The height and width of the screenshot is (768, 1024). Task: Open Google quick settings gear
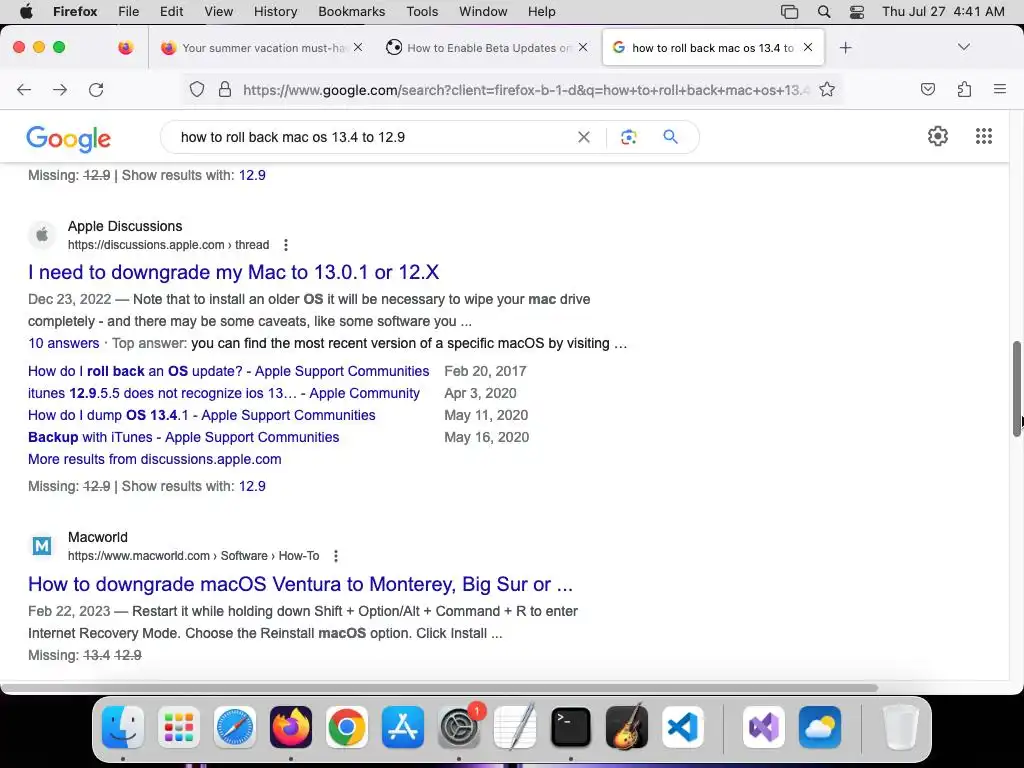pyautogui.click(x=938, y=136)
